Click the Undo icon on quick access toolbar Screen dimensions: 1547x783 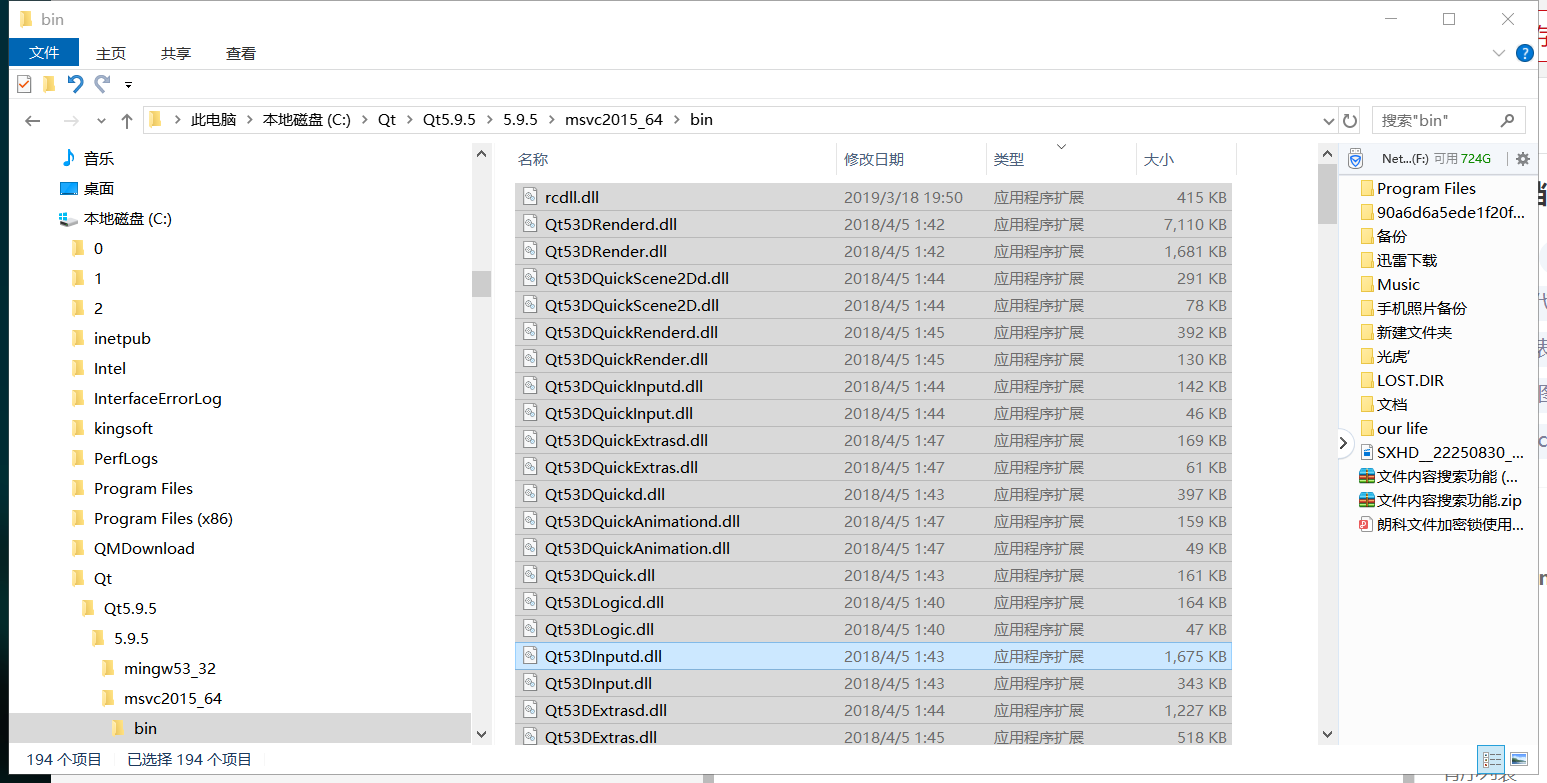(x=75, y=84)
